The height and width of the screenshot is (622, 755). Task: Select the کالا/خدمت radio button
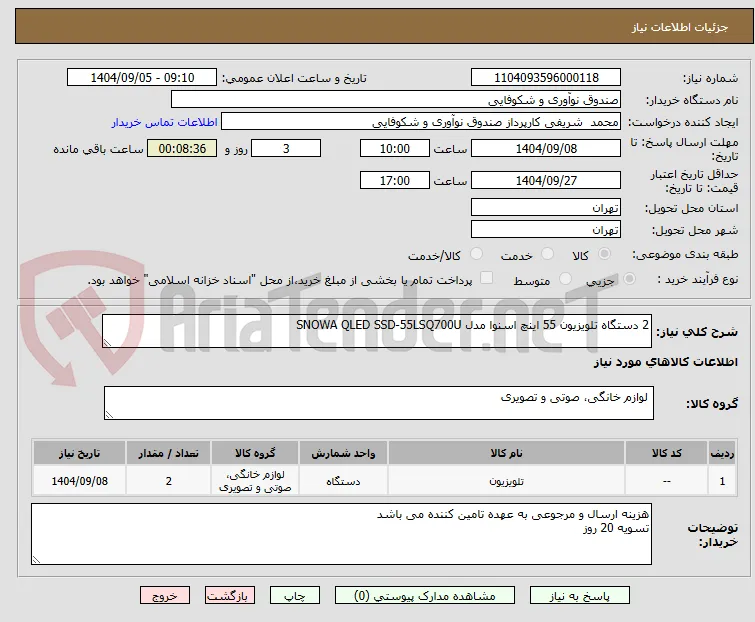(x=476, y=254)
